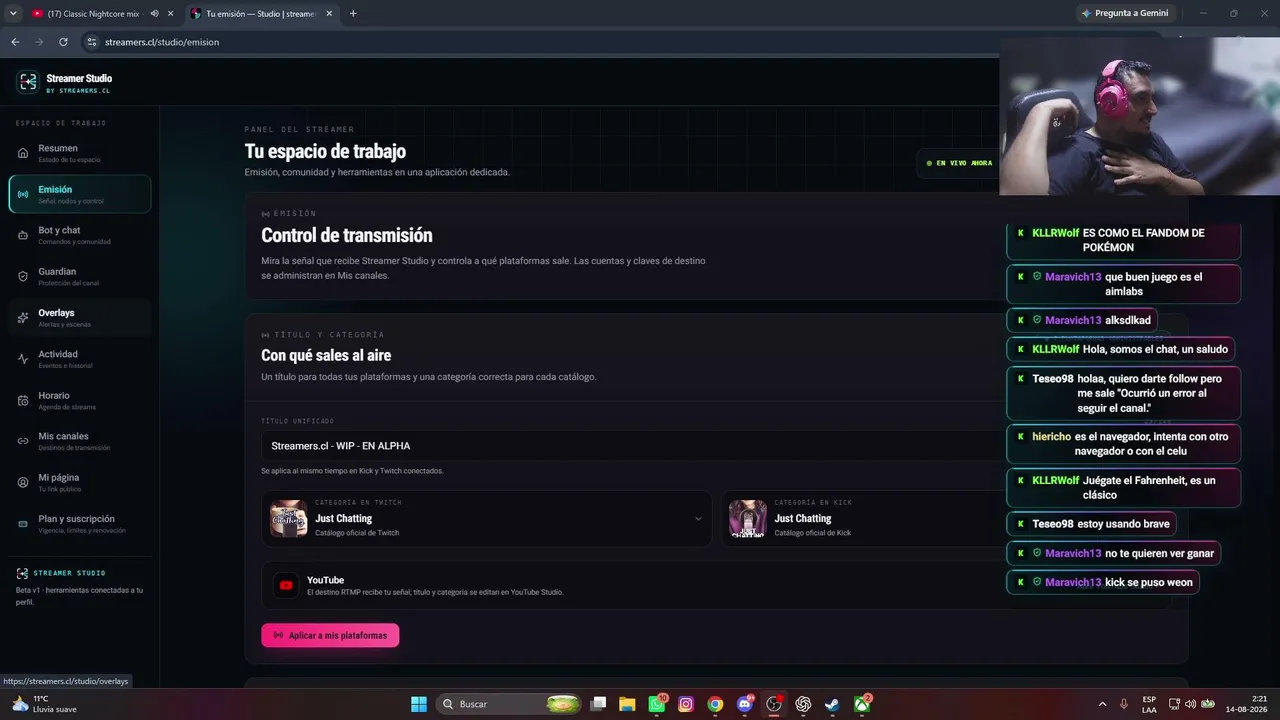The height and width of the screenshot is (720, 1280).
Task: Open Task View in the taskbar
Action: click(598, 704)
